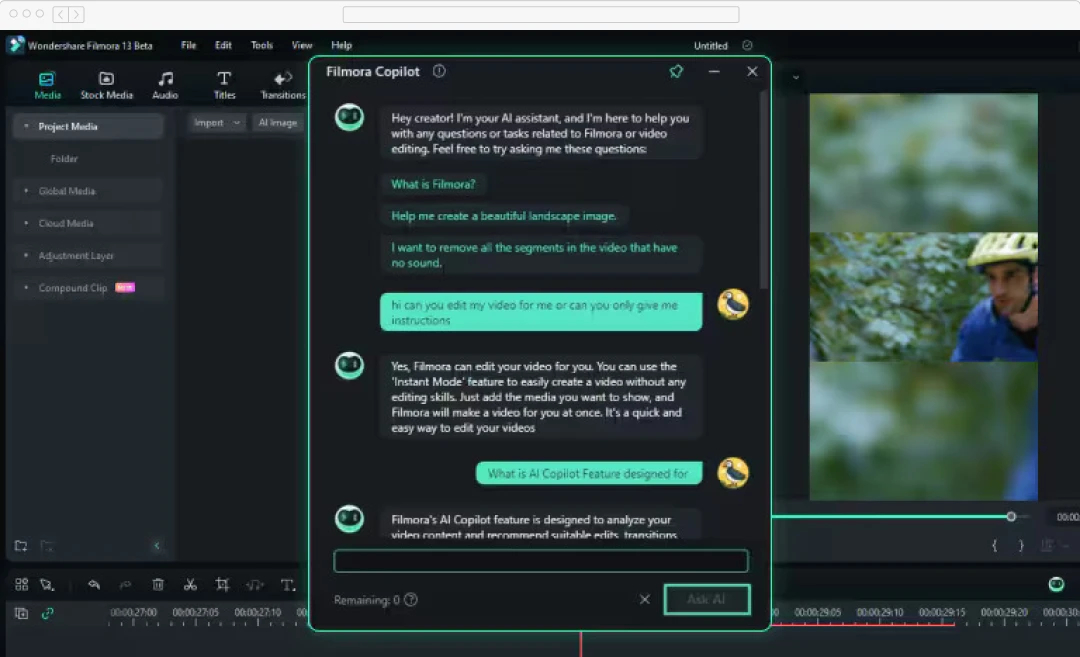Select the Folder entry under Project Media
The image size is (1080, 657).
pyautogui.click(x=64, y=159)
